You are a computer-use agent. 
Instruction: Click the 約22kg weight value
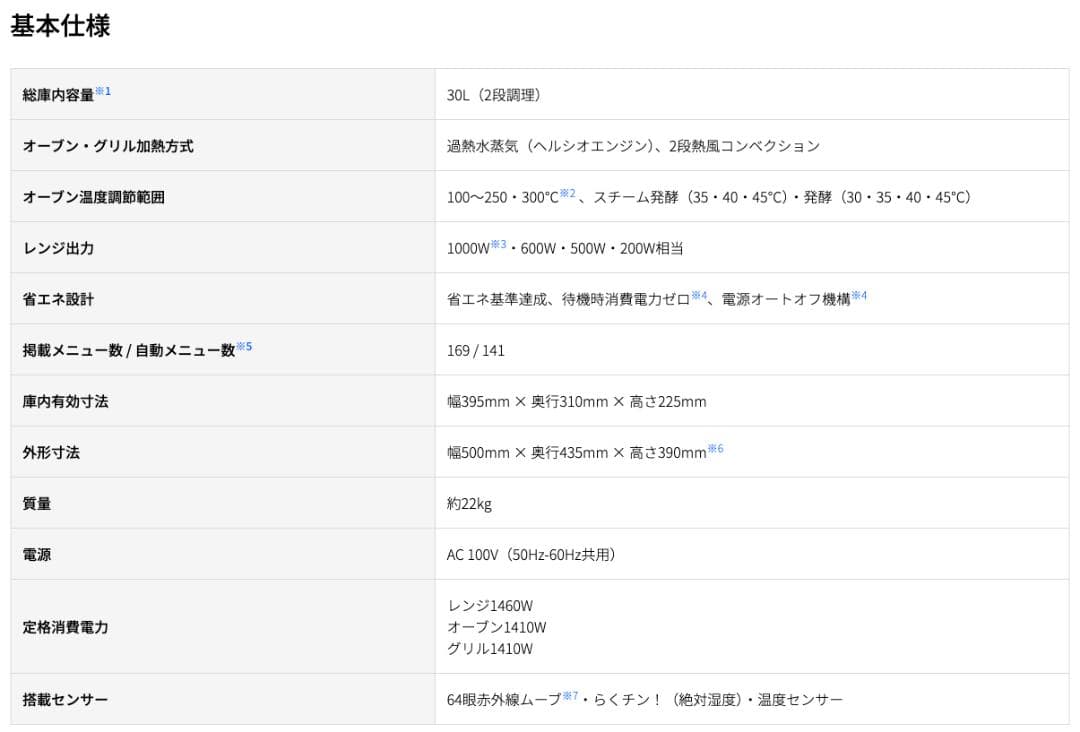point(469,504)
